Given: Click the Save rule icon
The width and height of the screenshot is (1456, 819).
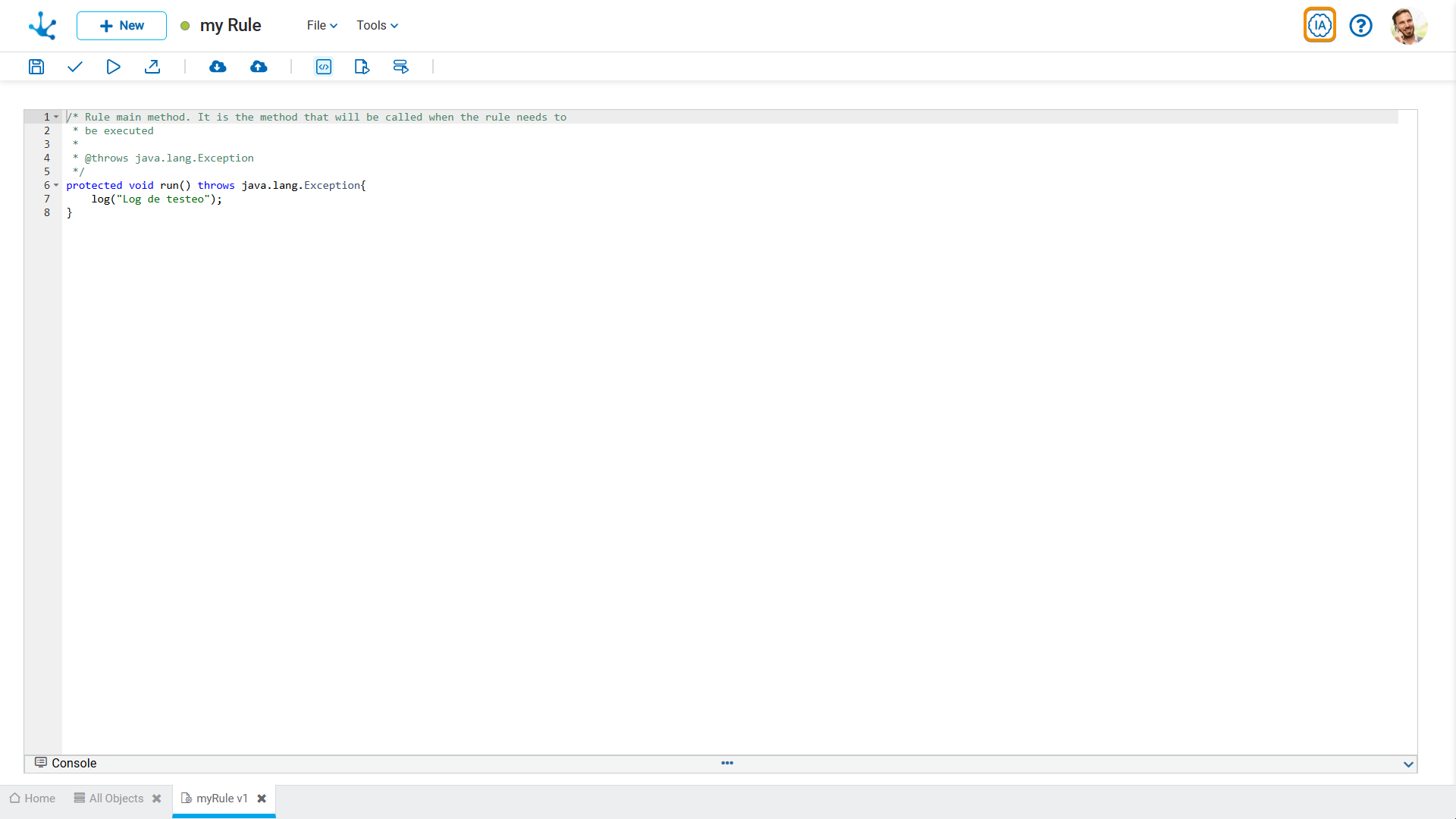Looking at the screenshot, I should (x=36, y=67).
